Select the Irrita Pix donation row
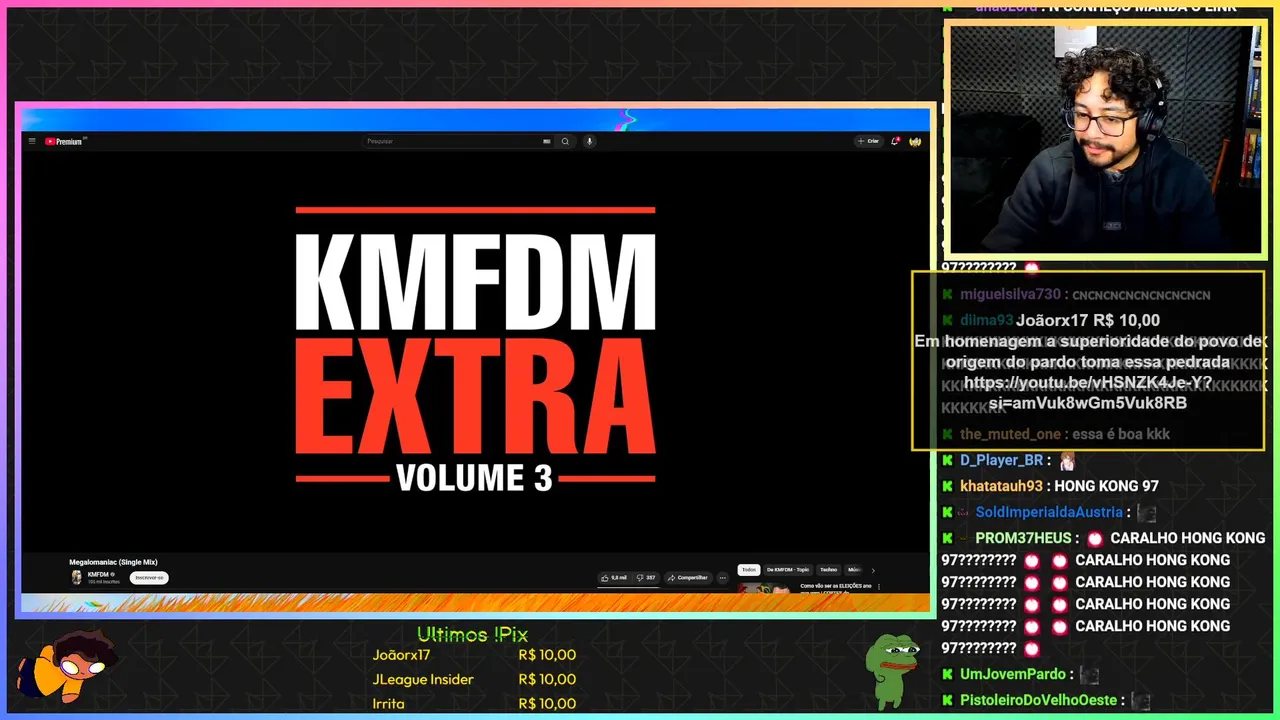The image size is (1280, 720). click(x=474, y=703)
